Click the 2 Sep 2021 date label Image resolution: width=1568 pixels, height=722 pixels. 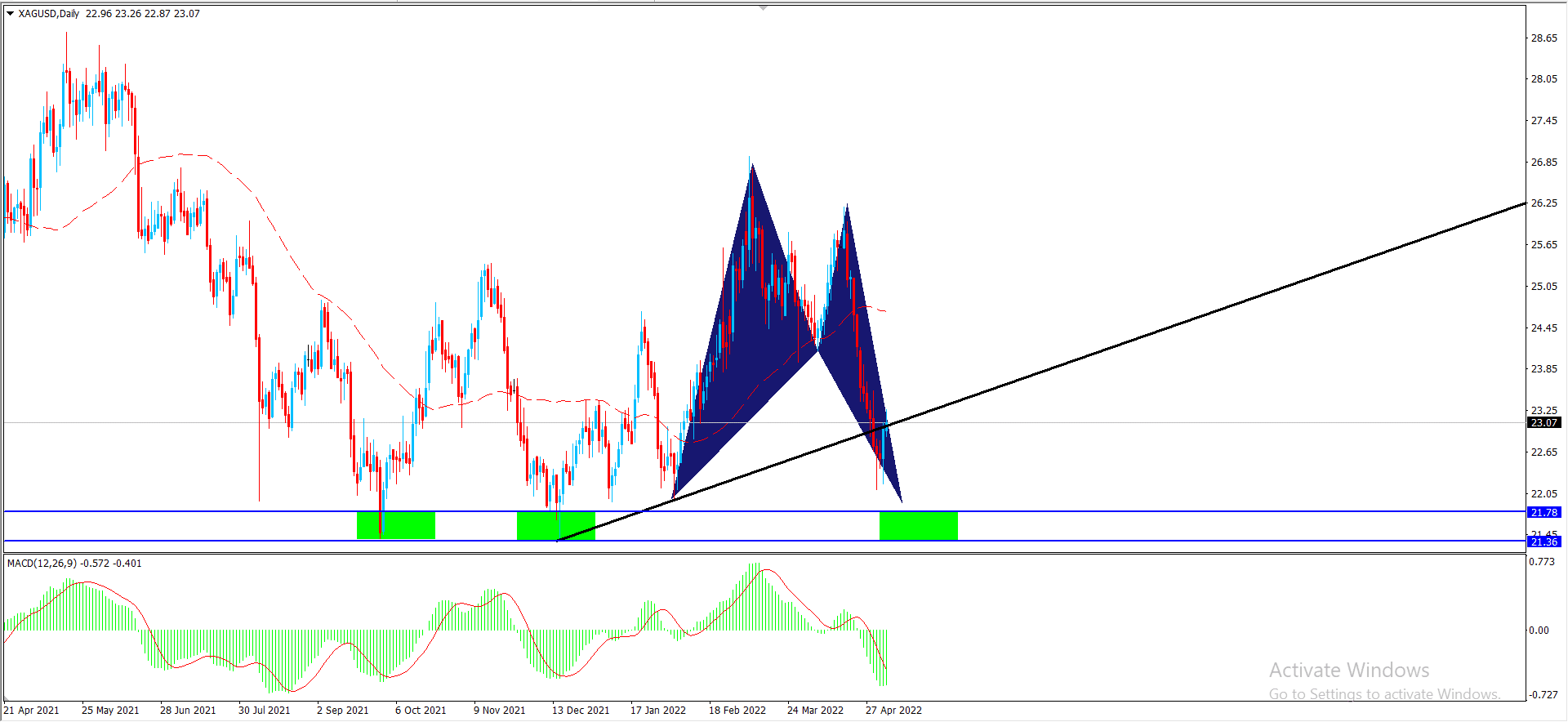coord(342,710)
